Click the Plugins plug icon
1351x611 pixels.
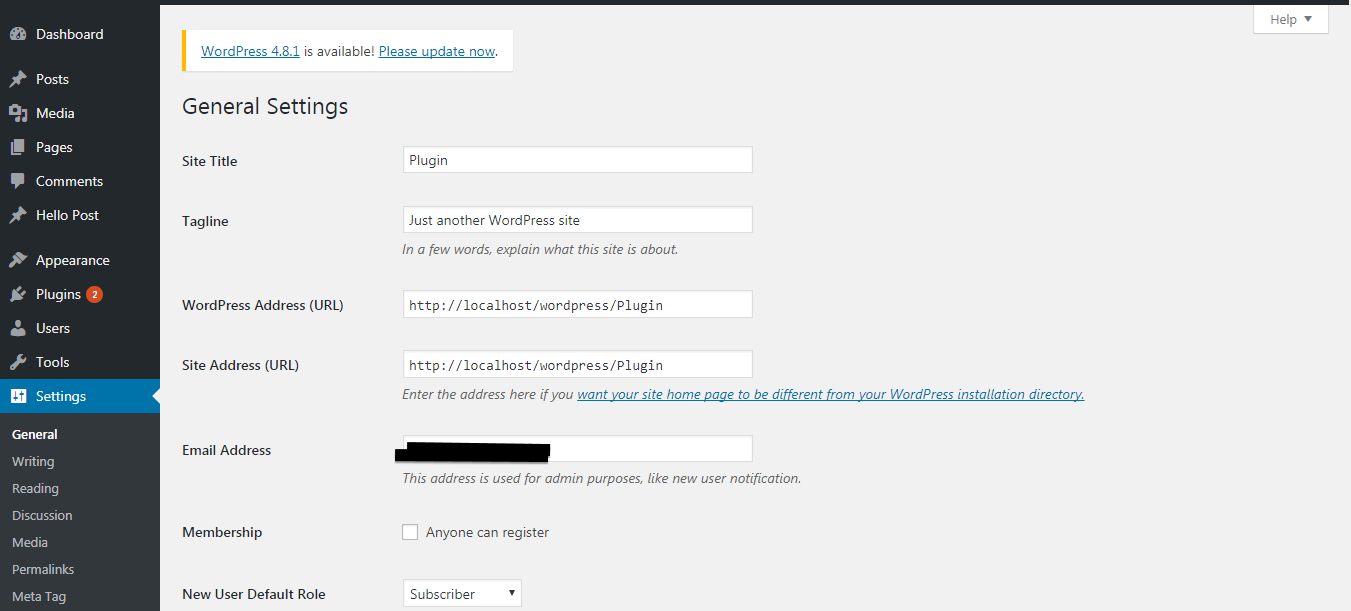coord(18,294)
